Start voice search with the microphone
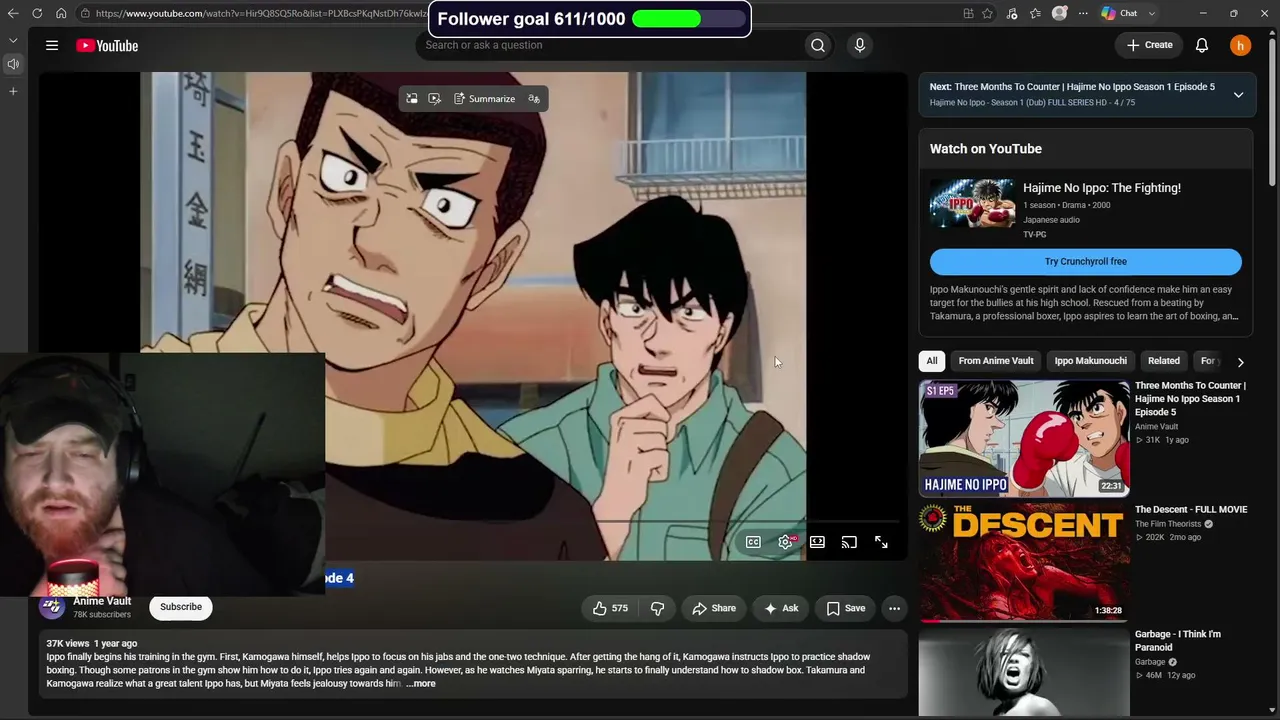The height and width of the screenshot is (720, 1280). pyautogui.click(x=859, y=45)
